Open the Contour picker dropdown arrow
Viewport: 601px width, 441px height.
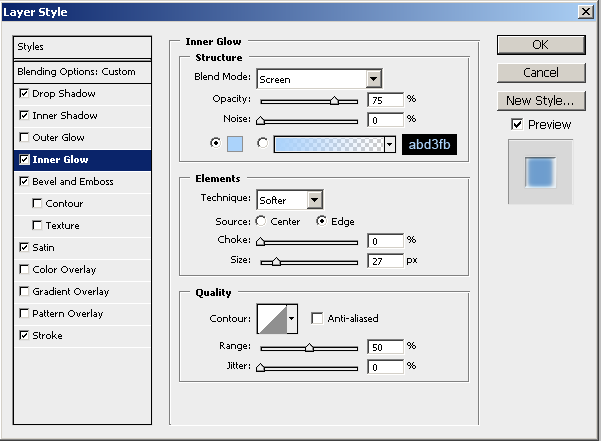click(292, 319)
